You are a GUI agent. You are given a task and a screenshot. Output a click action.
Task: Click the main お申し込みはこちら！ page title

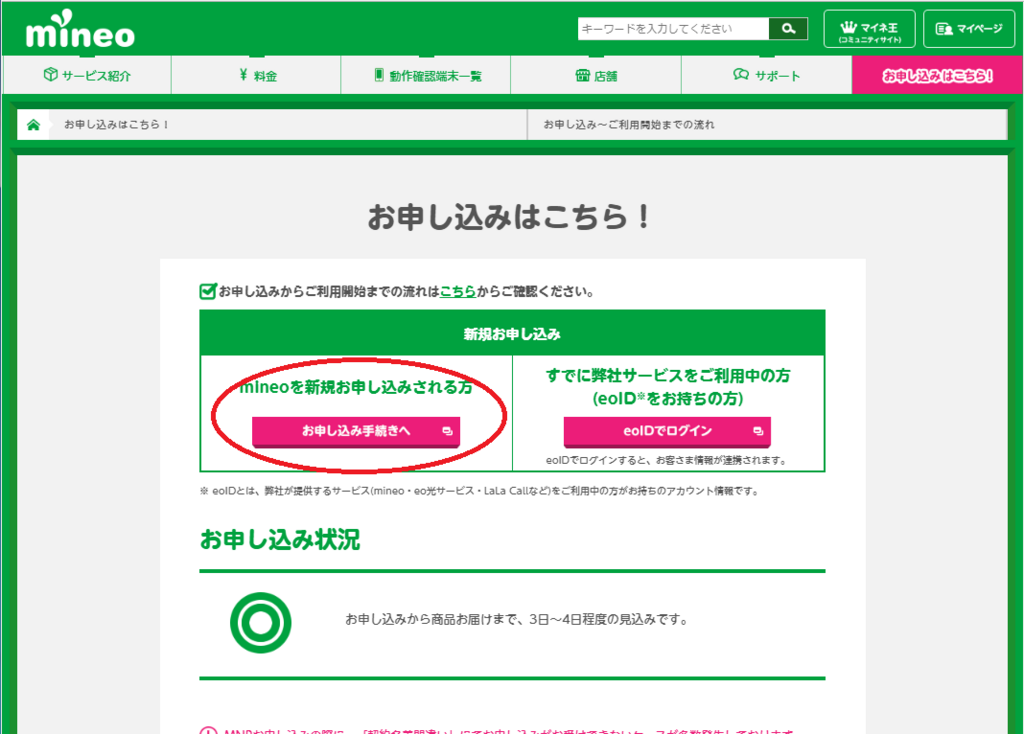509,217
